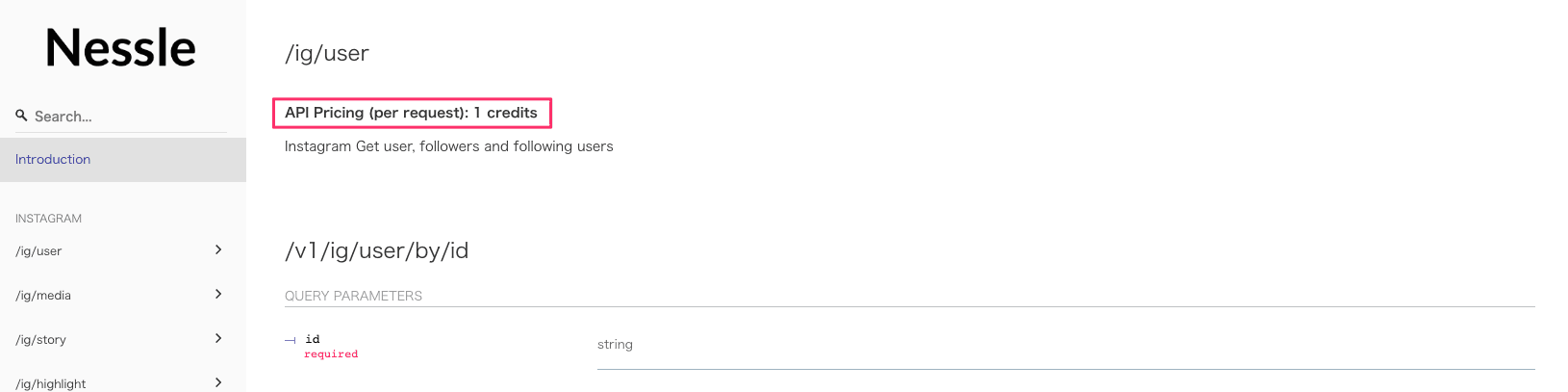Expand the /ig/media chevron arrow
The height and width of the screenshot is (392, 1568).
coord(218,294)
